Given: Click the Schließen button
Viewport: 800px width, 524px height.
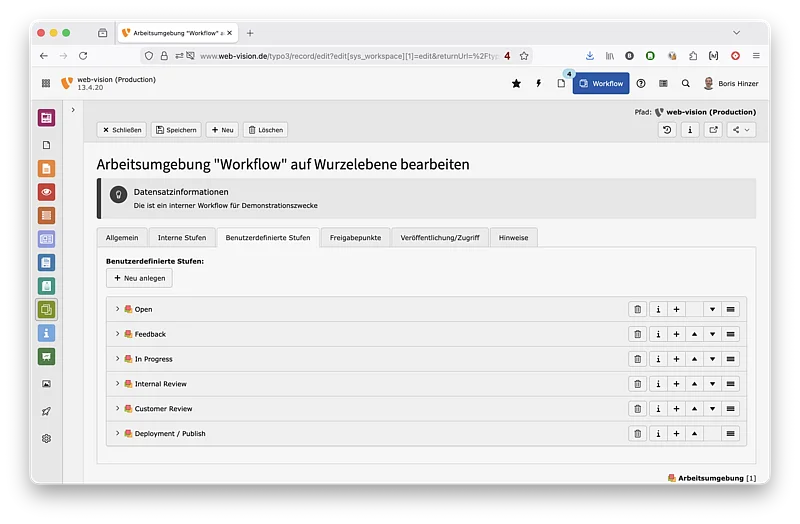Looking at the screenshot, I should (122, 130).
